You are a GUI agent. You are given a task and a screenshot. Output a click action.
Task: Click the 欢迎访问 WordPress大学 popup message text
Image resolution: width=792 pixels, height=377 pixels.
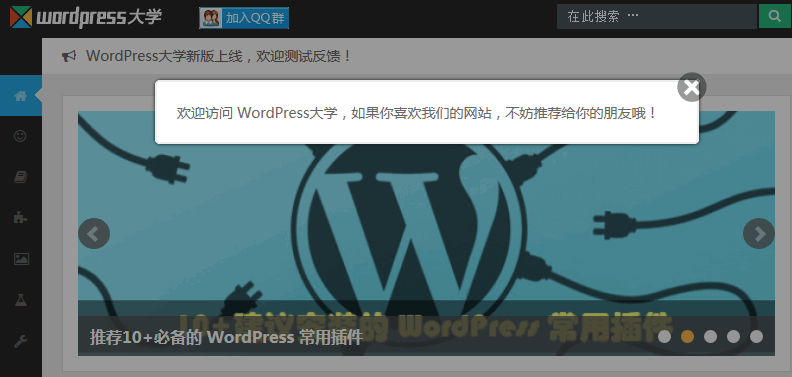tap(417, 113)
